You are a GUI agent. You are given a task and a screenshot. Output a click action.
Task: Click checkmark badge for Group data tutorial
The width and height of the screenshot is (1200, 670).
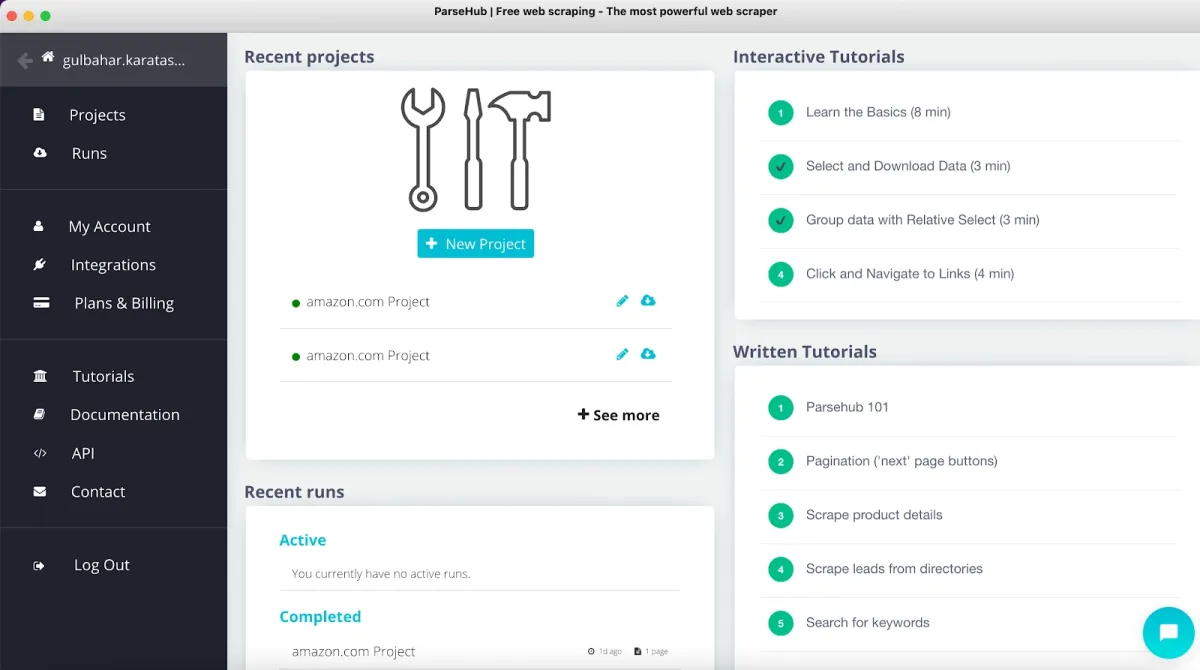781,221
